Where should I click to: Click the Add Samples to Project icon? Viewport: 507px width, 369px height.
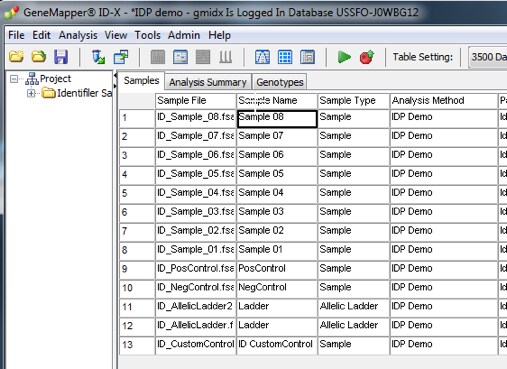coord(98,57)
